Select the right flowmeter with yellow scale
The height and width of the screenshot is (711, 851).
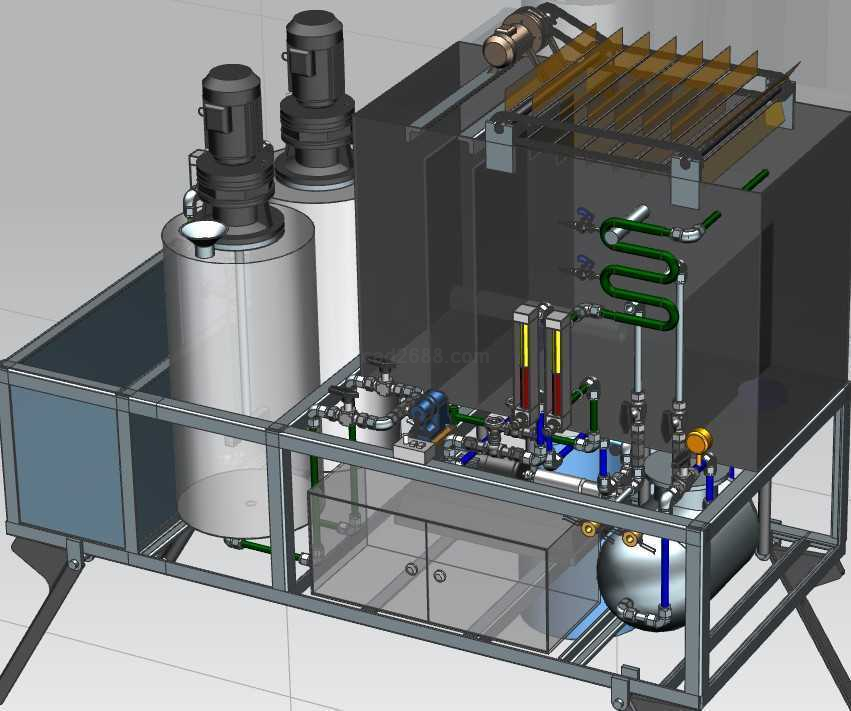coord(555,358)
